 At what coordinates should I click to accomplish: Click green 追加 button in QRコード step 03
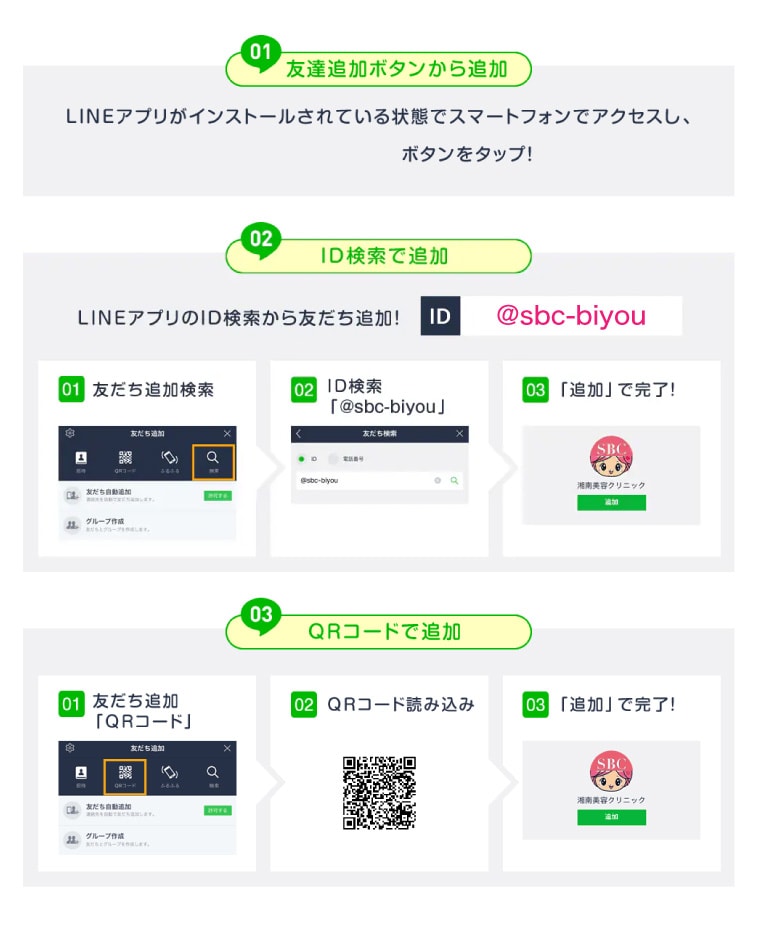(x=611, y=817)
